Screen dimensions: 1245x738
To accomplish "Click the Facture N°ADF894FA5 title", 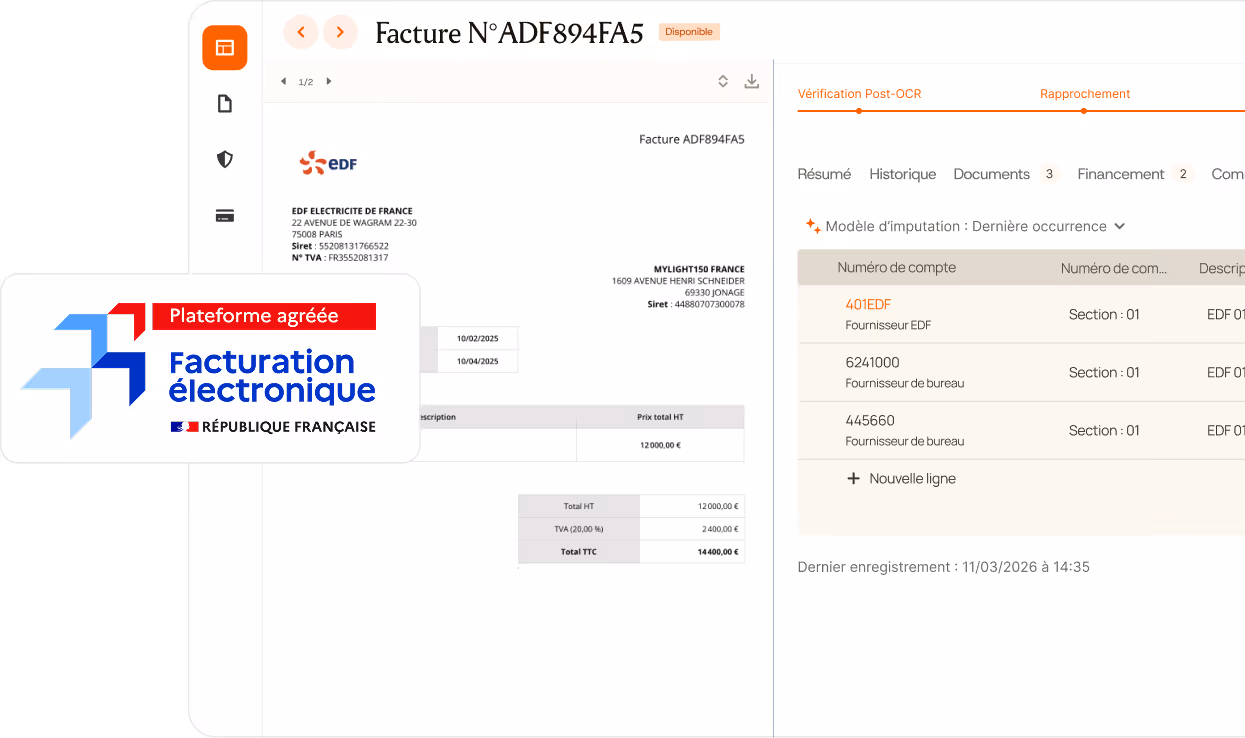I will pos(509,33).
